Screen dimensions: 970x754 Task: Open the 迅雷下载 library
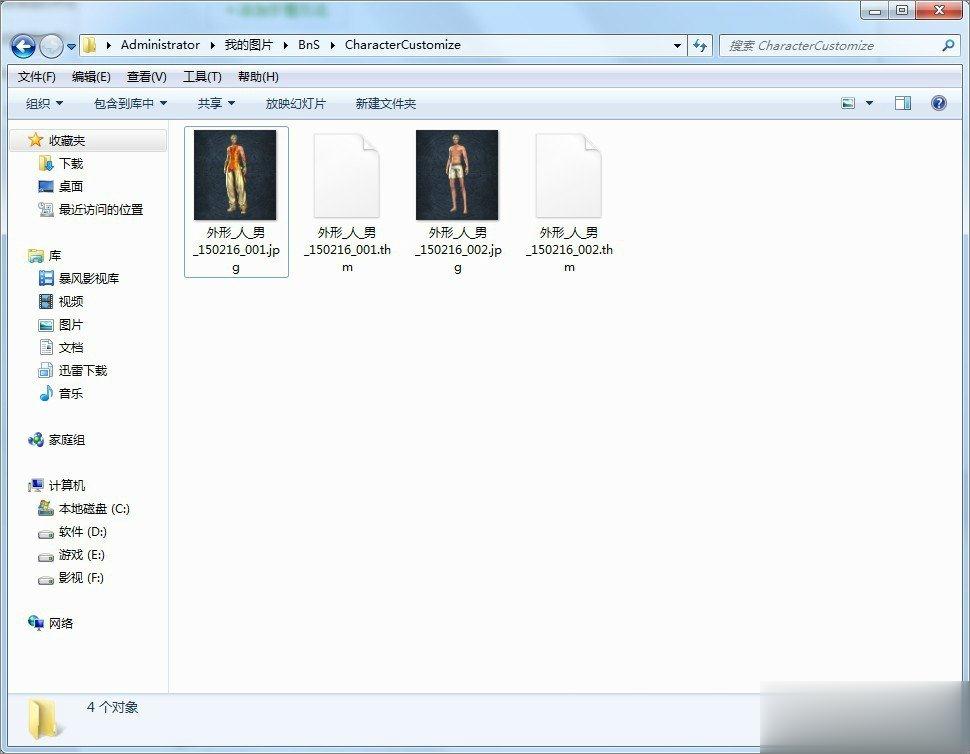point(83,371)
